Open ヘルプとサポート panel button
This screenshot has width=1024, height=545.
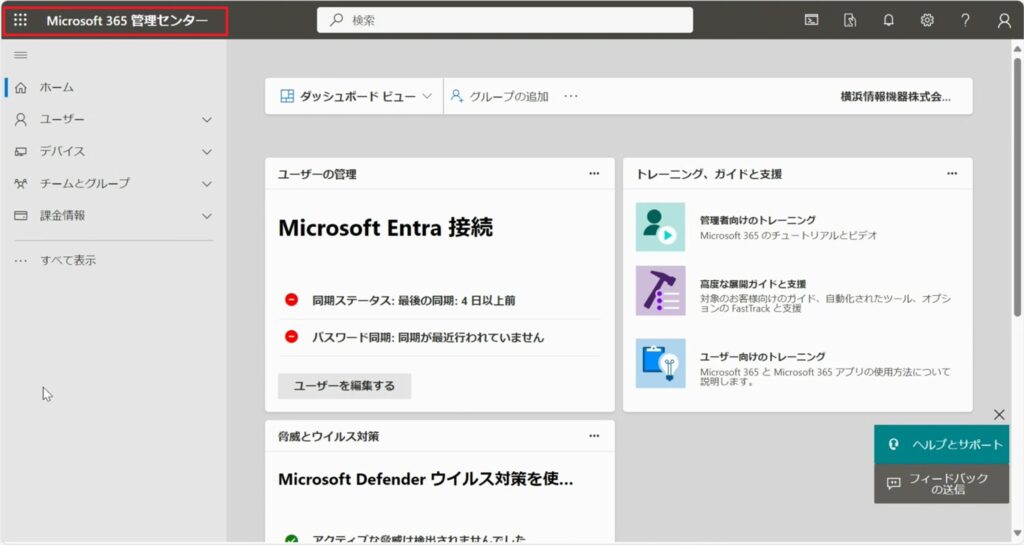[x=941, y=444]
